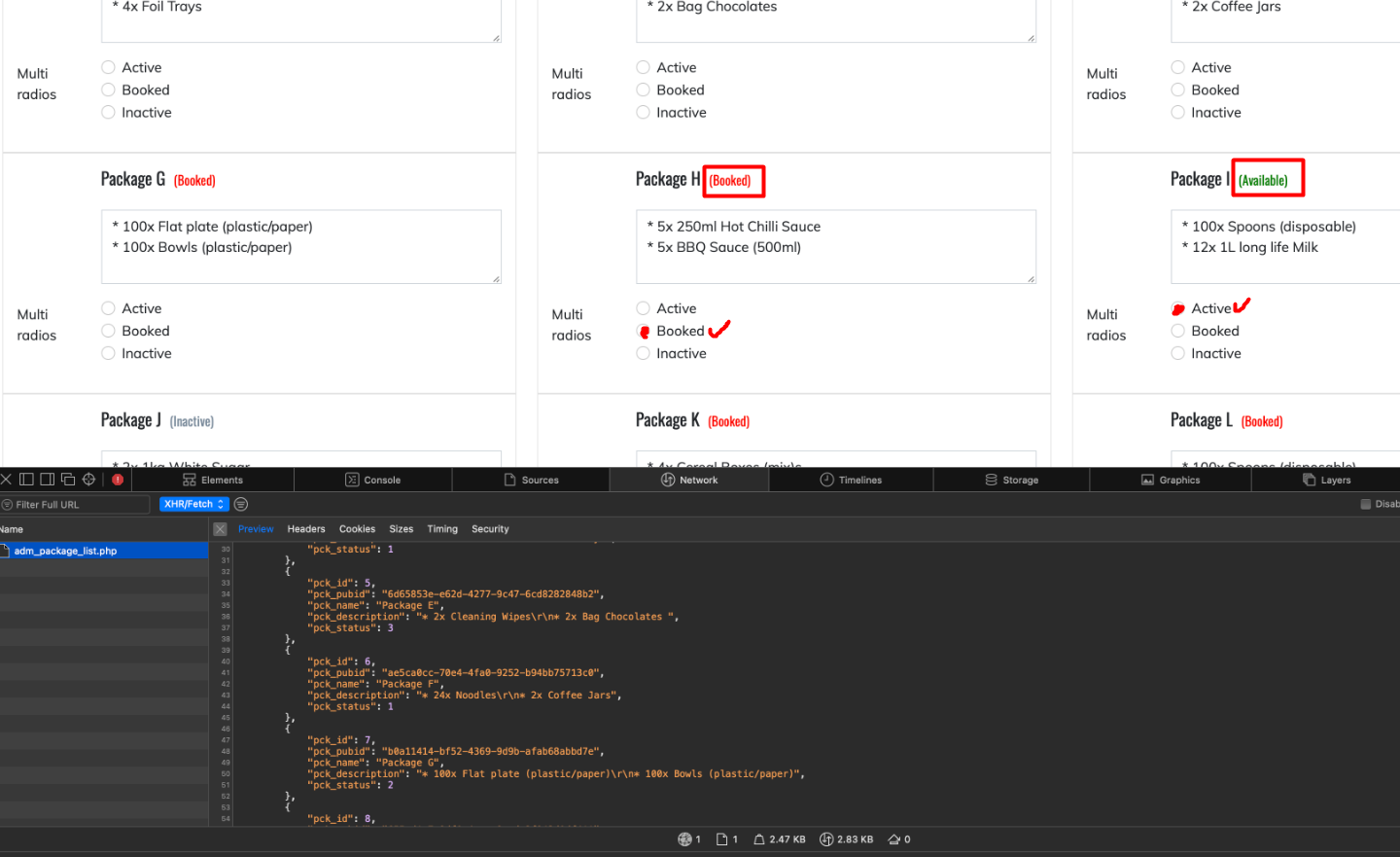Open the Cookies tab for the request
This screenshot has height=857, width=1400.
click(x=357, y=528)
